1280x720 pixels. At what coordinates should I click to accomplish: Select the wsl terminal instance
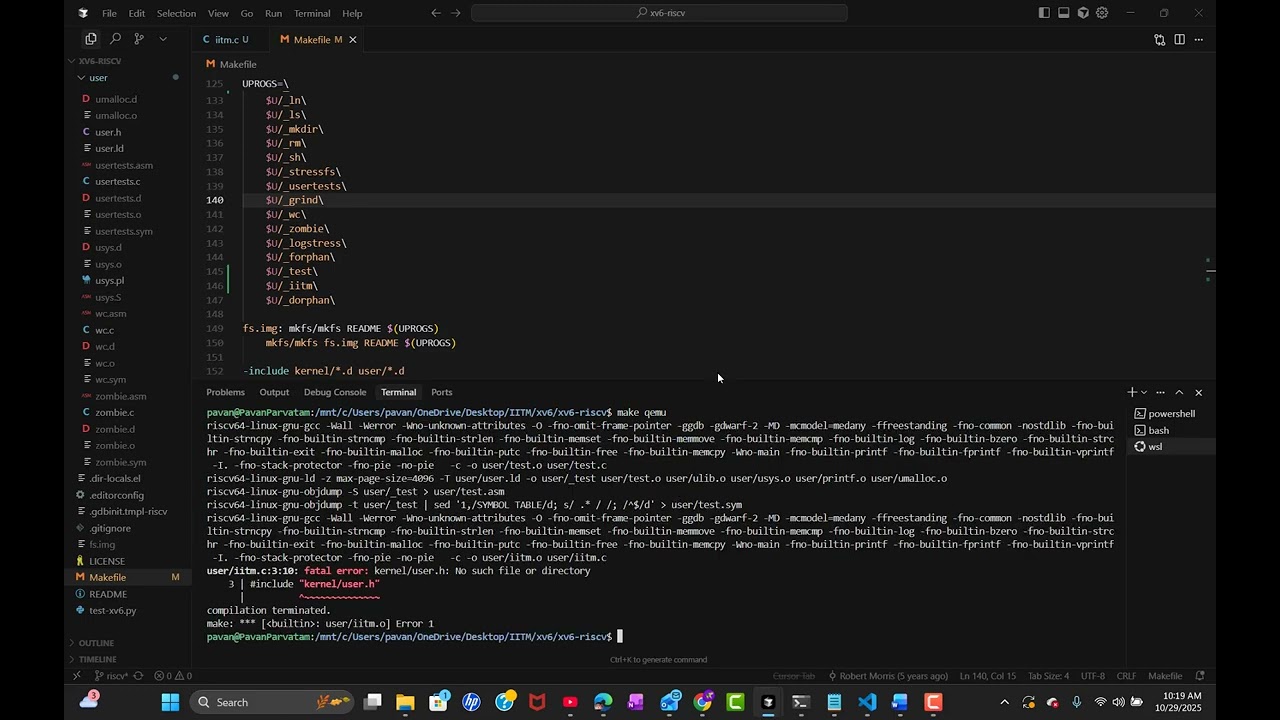[x=1171, y=447]
